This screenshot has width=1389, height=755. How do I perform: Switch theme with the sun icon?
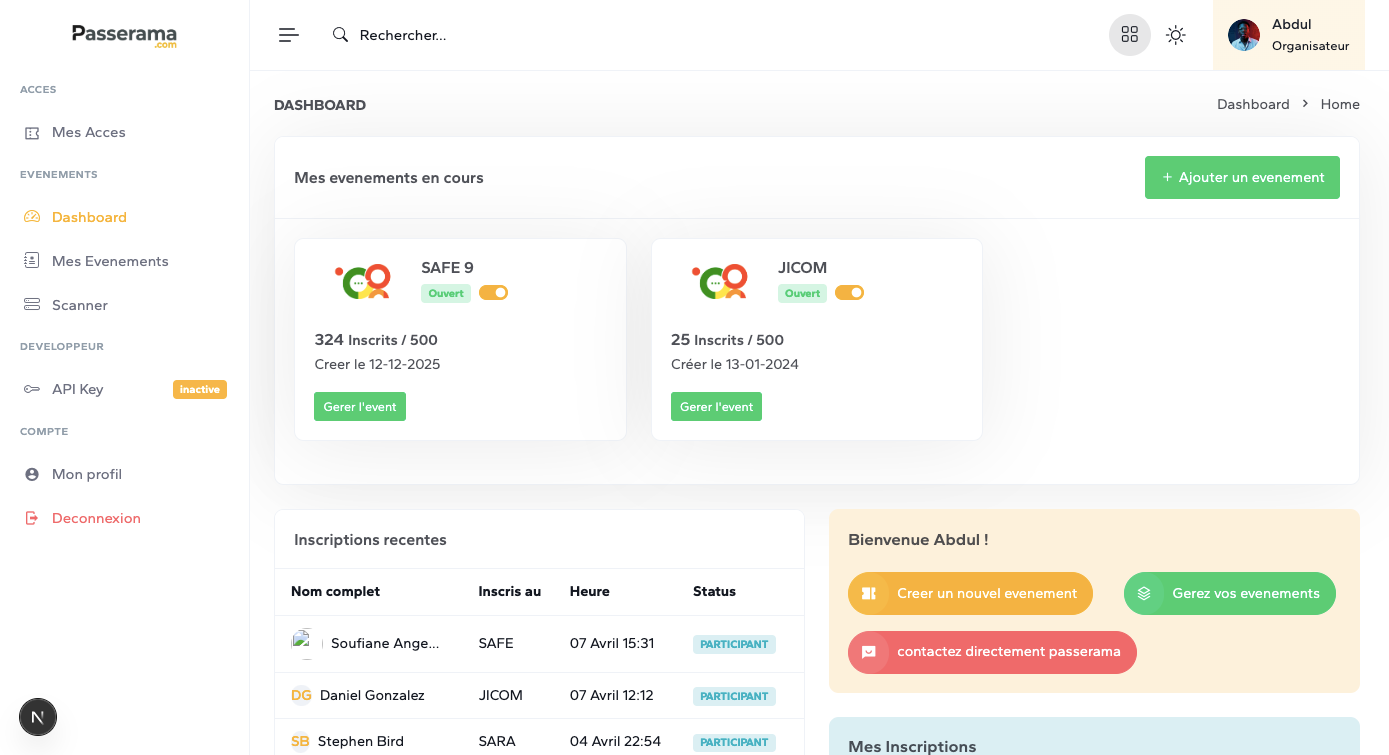(x=1176, y=35)
